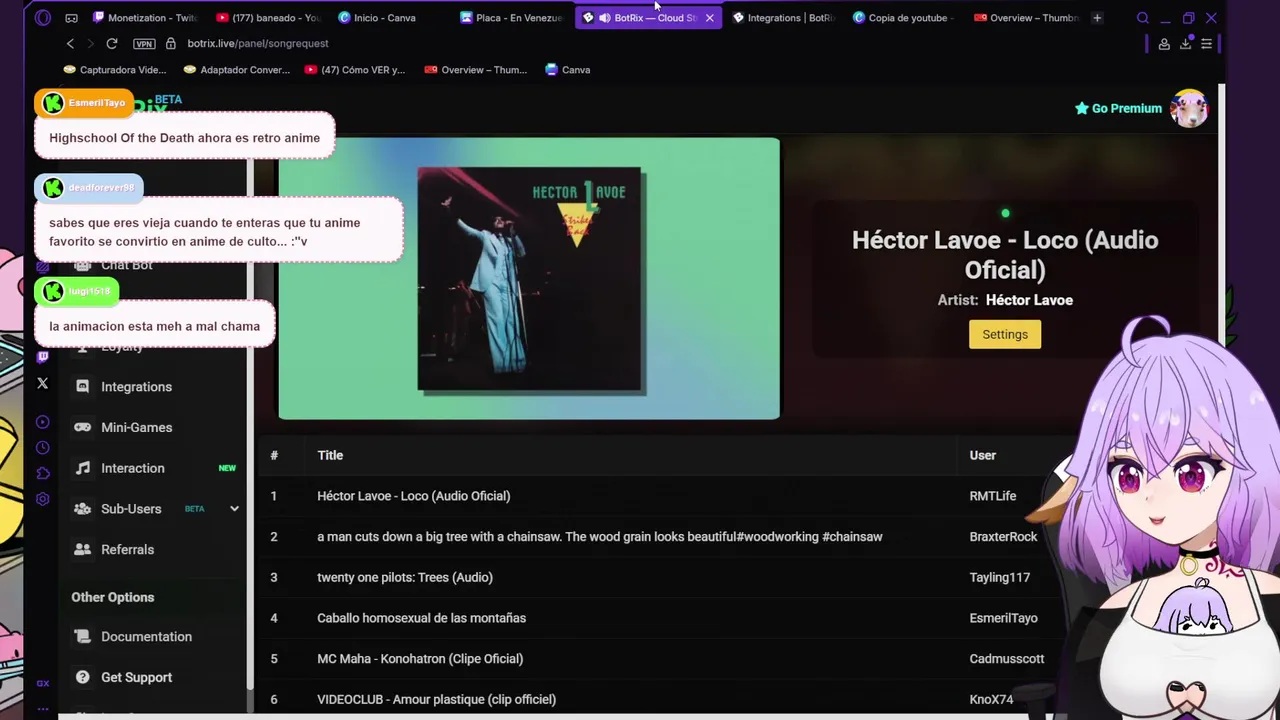Click user name Cadmusscott
Viewport: 1280px width, 720px height.
(1006, 659)
